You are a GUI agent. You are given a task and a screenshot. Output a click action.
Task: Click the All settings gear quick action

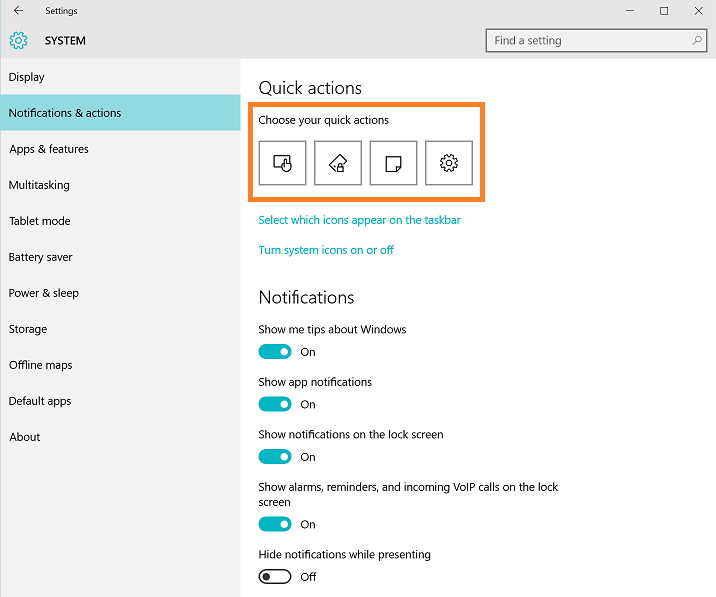tap(449, 163)
